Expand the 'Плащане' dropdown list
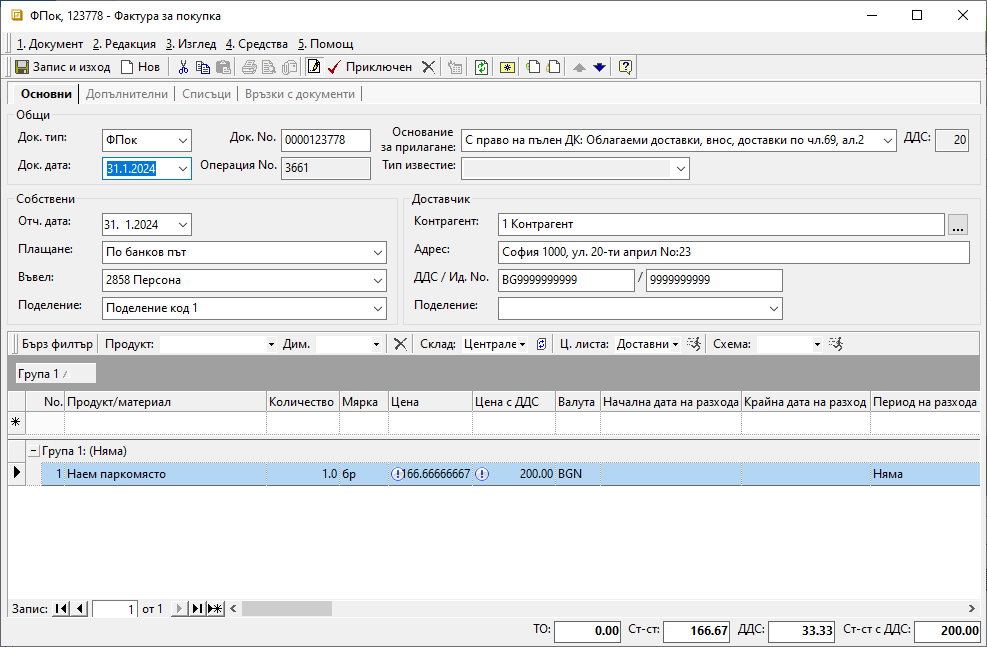The height and width of the screenshot is (647, 987). [377, 252]
